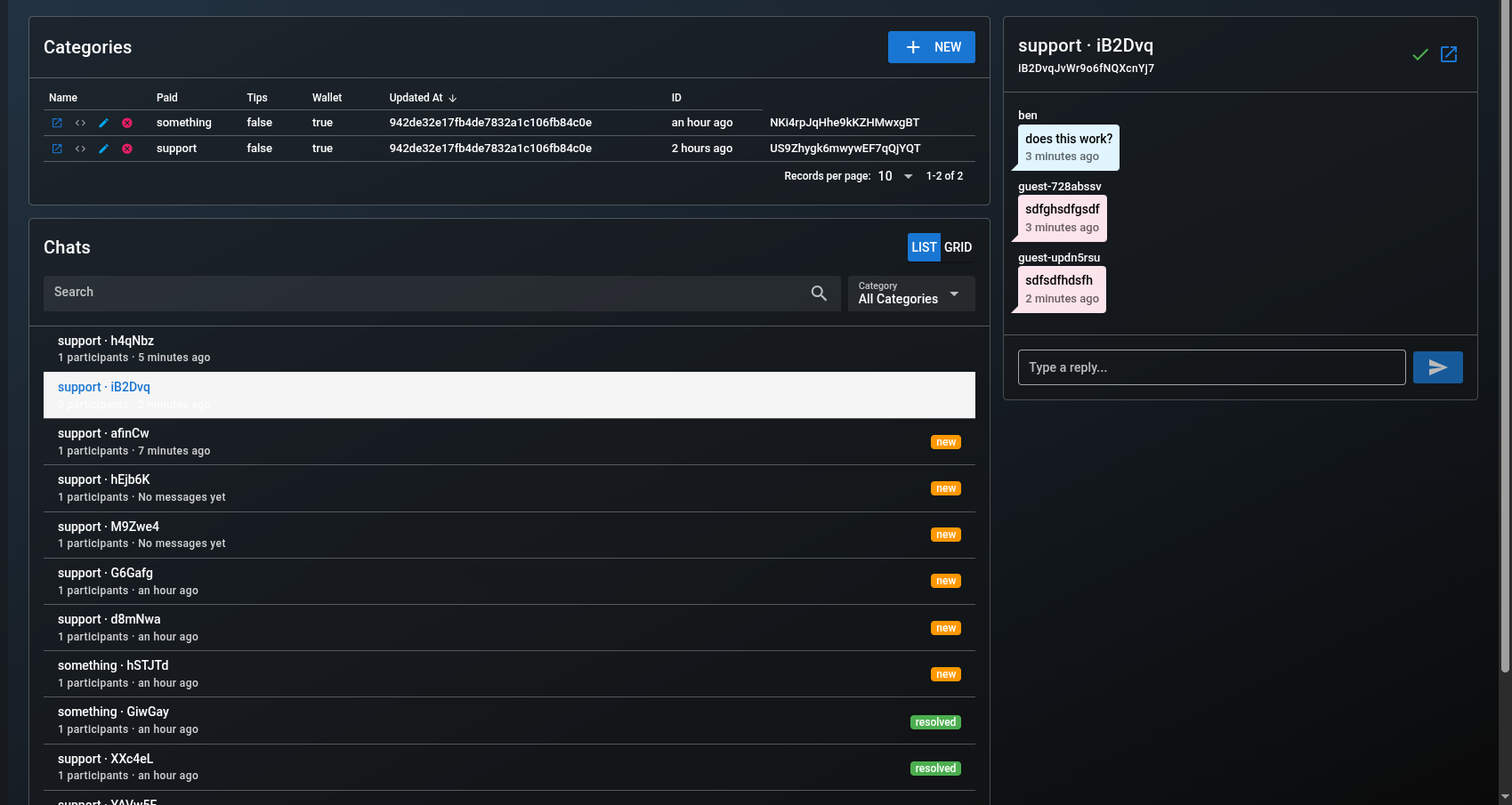Viewport: 1512px width, 805px height.
Task: Select the Categories panel heading
Action: [x=87, y=47]
